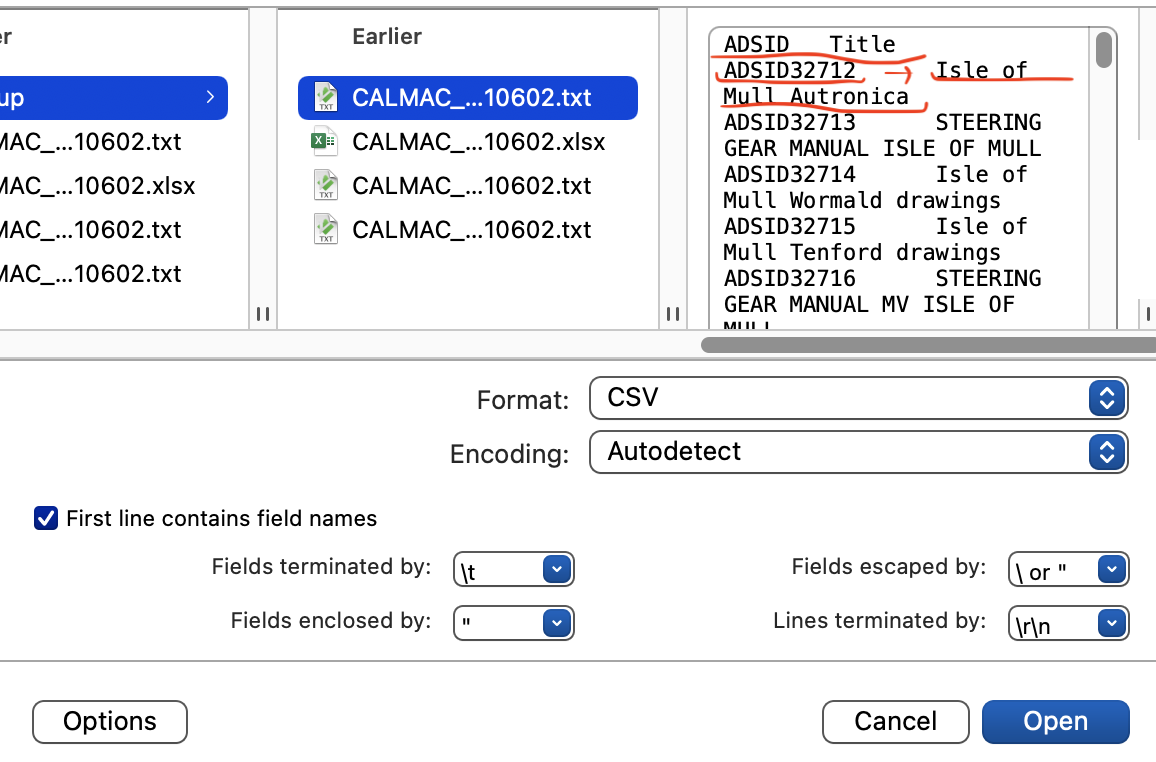Select the first txt file in the left column

[100, 142]
